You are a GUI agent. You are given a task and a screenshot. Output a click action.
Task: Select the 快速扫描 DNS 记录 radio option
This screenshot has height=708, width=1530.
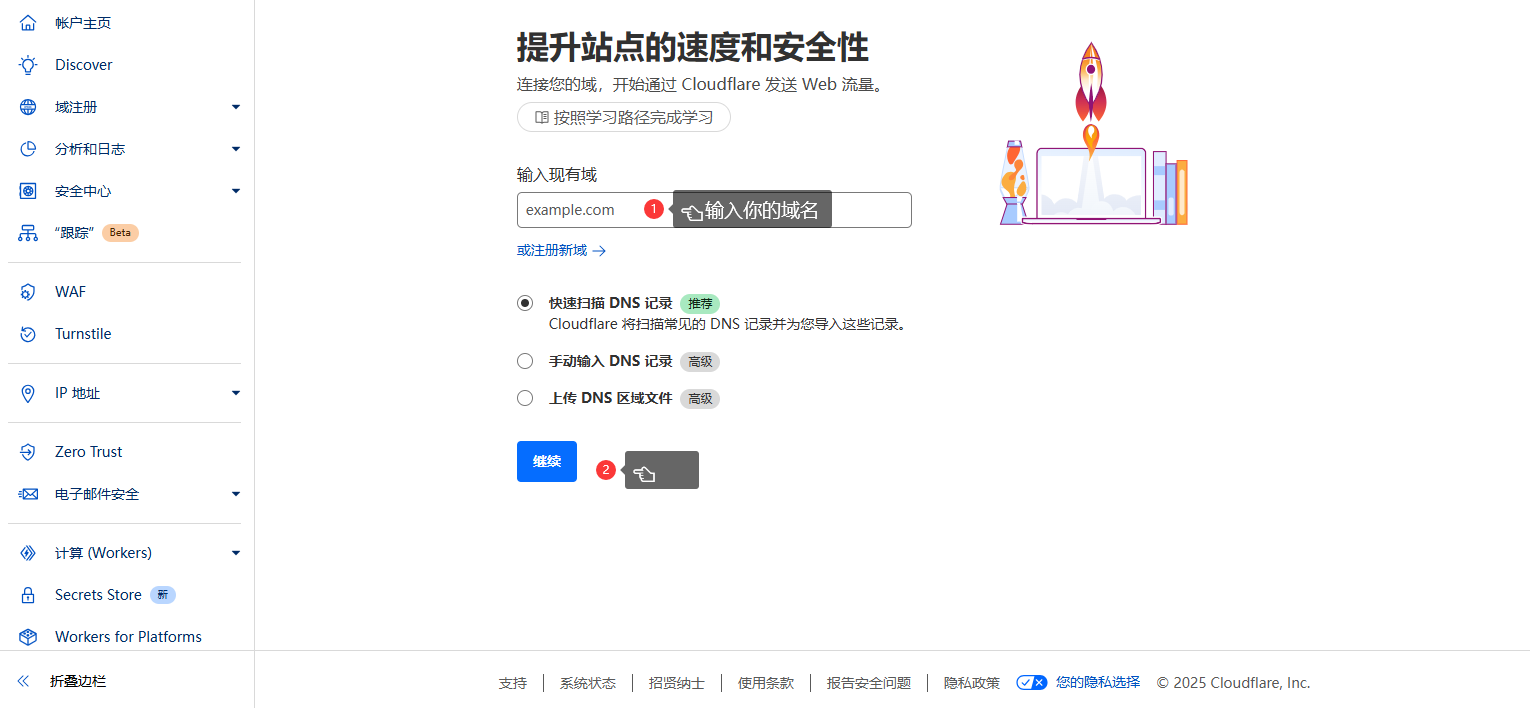[x=525, y=303]
